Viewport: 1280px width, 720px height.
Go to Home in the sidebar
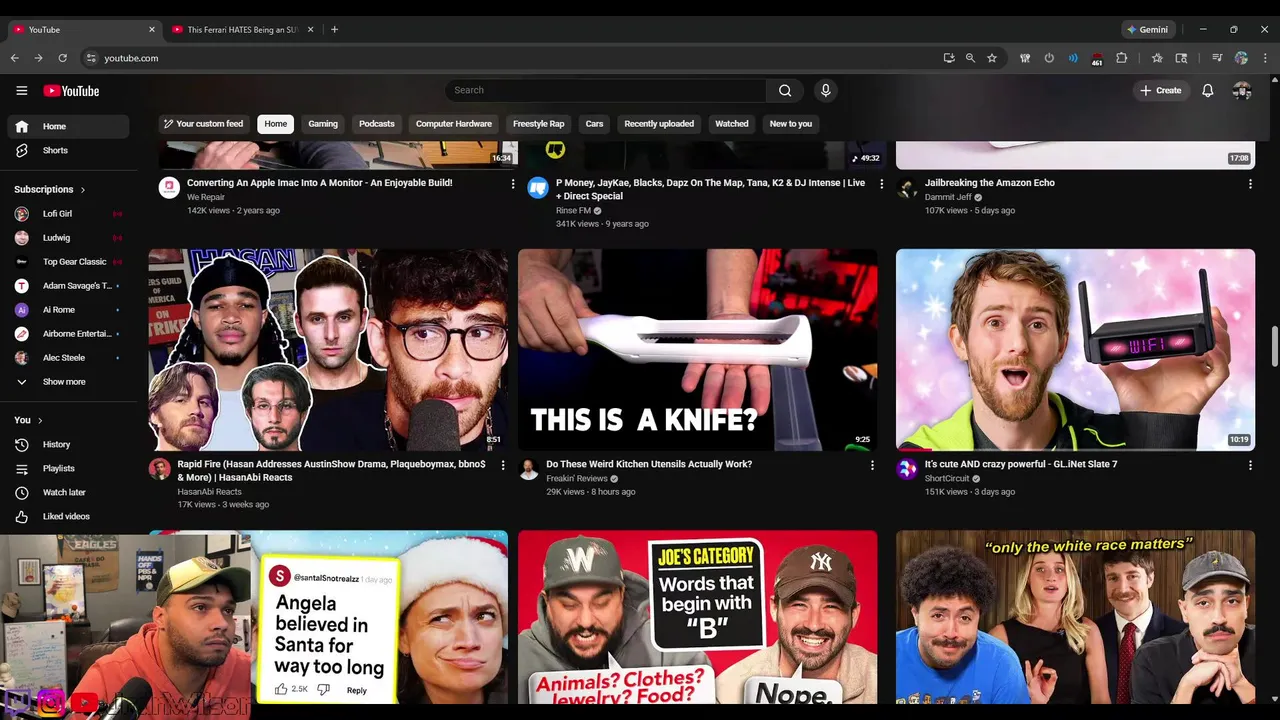coord(68,126)
